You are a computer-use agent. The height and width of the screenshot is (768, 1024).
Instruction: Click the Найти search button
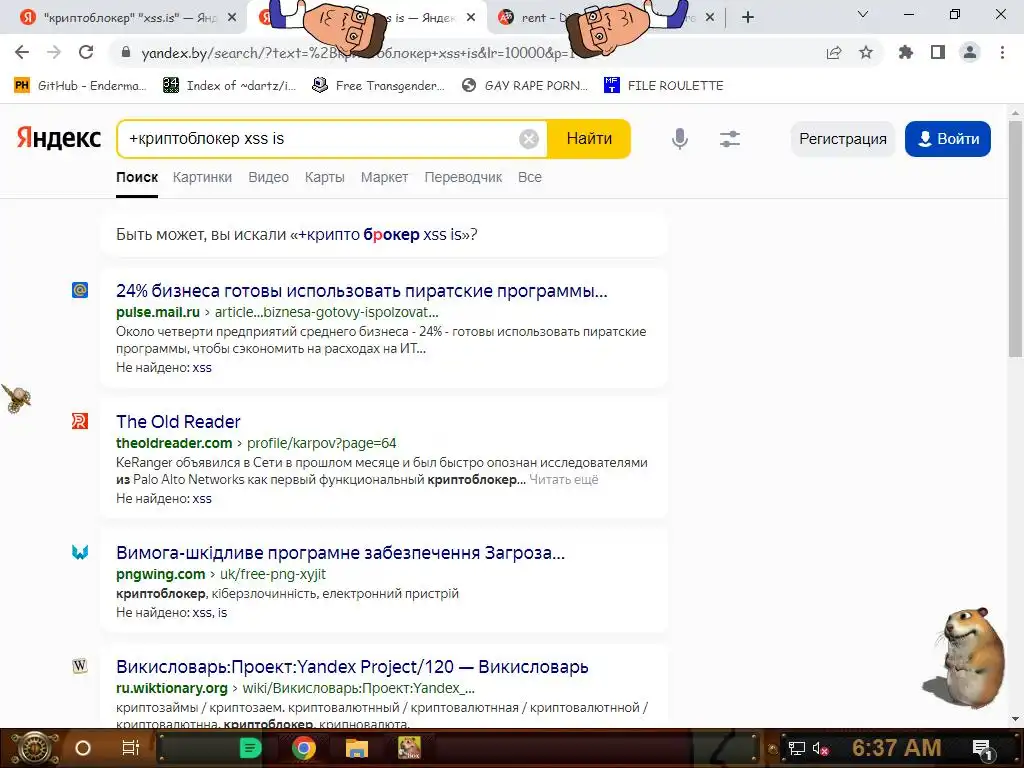pos(589,138)
